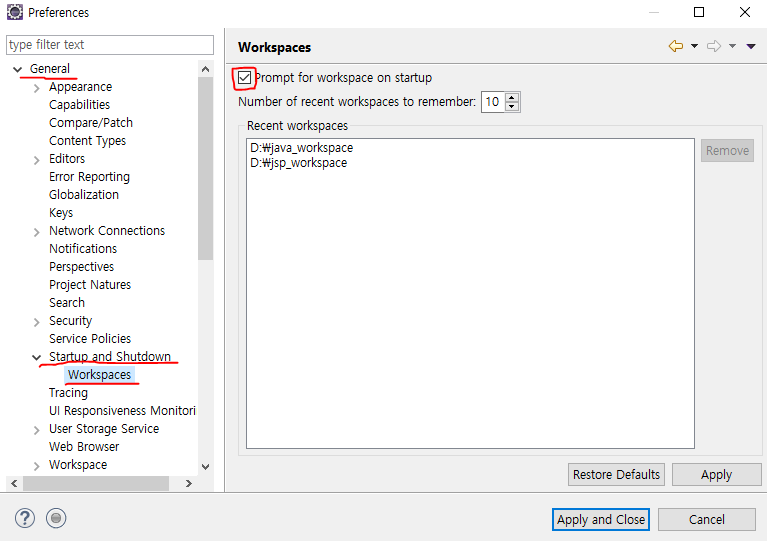The height and width of the screenshot is (541, 767).
Task: Click the Cancel button
Action: coord(706,519)
